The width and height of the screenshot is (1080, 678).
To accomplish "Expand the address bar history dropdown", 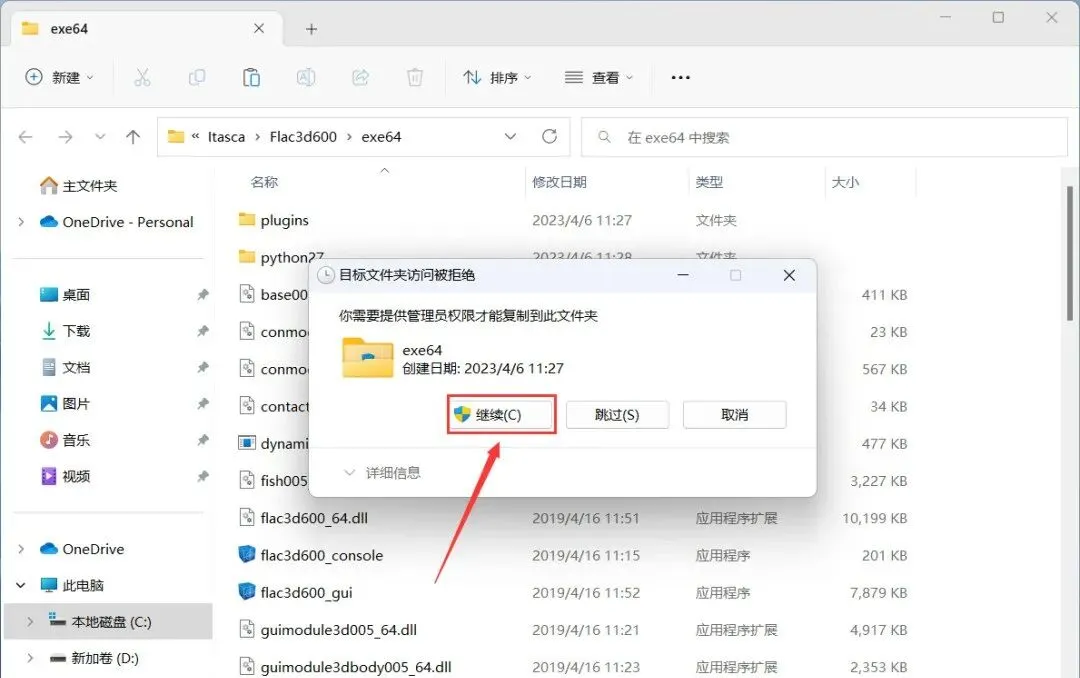I will (x=510, y=136).
